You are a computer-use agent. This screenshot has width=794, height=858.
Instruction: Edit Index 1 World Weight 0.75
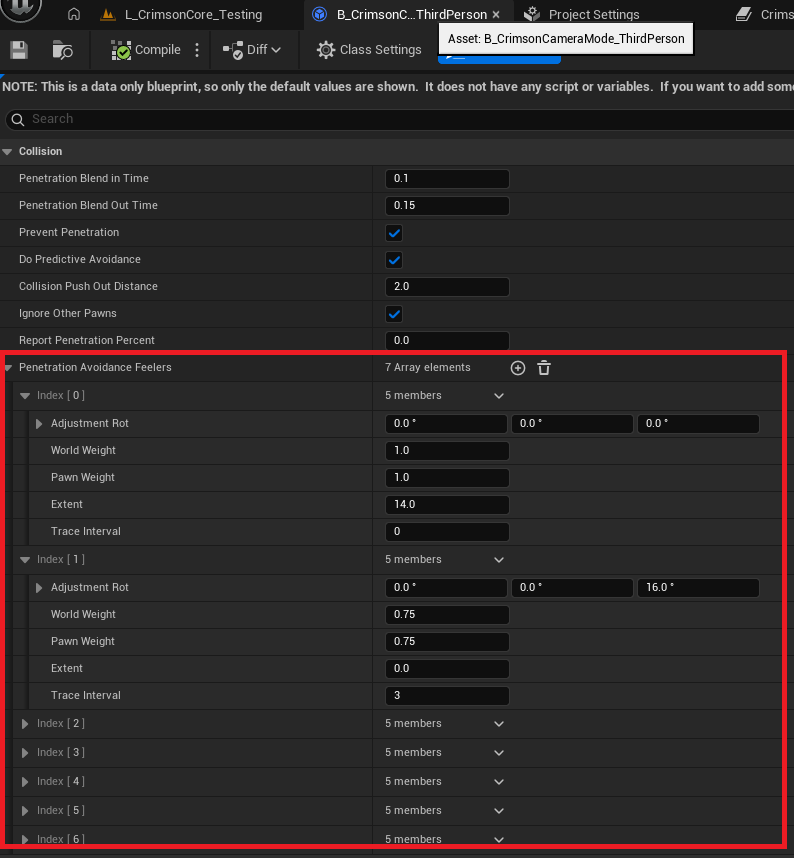click(x=447, y=614)
